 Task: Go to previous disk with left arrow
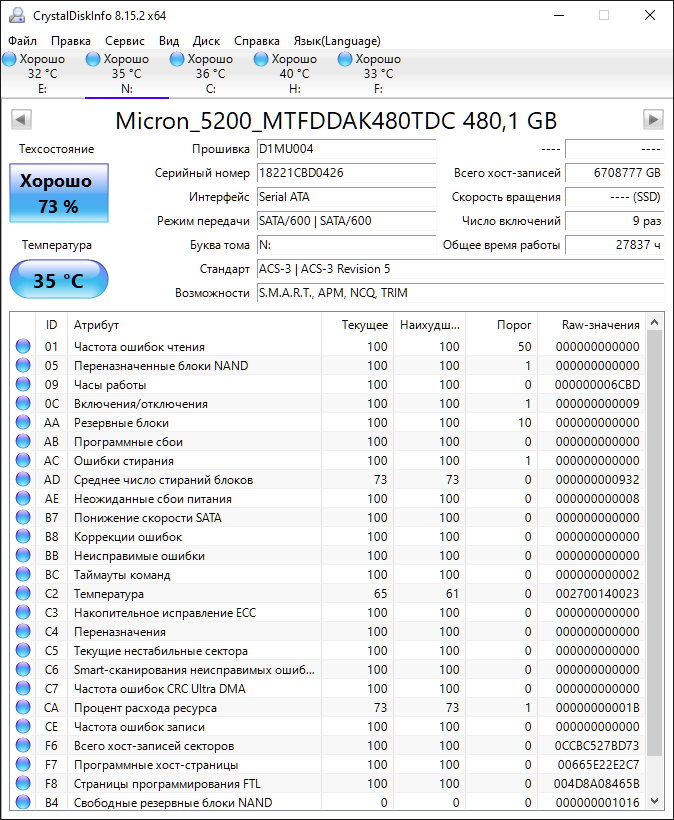click(21, 120)
